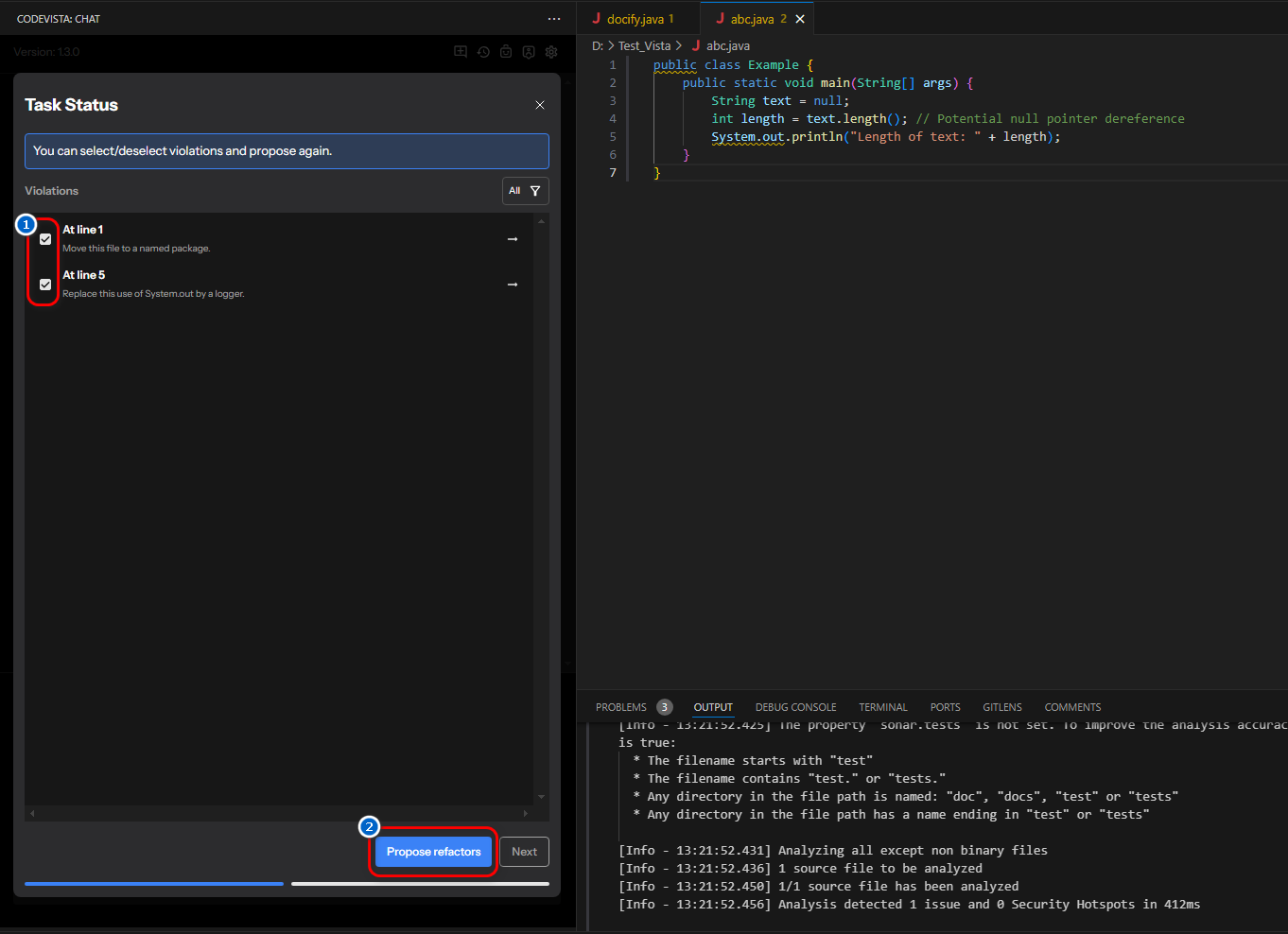This screenshot has height=934, width=1288.
Task: Open the All violations filter dropdown
Action: tap(525, 191)
